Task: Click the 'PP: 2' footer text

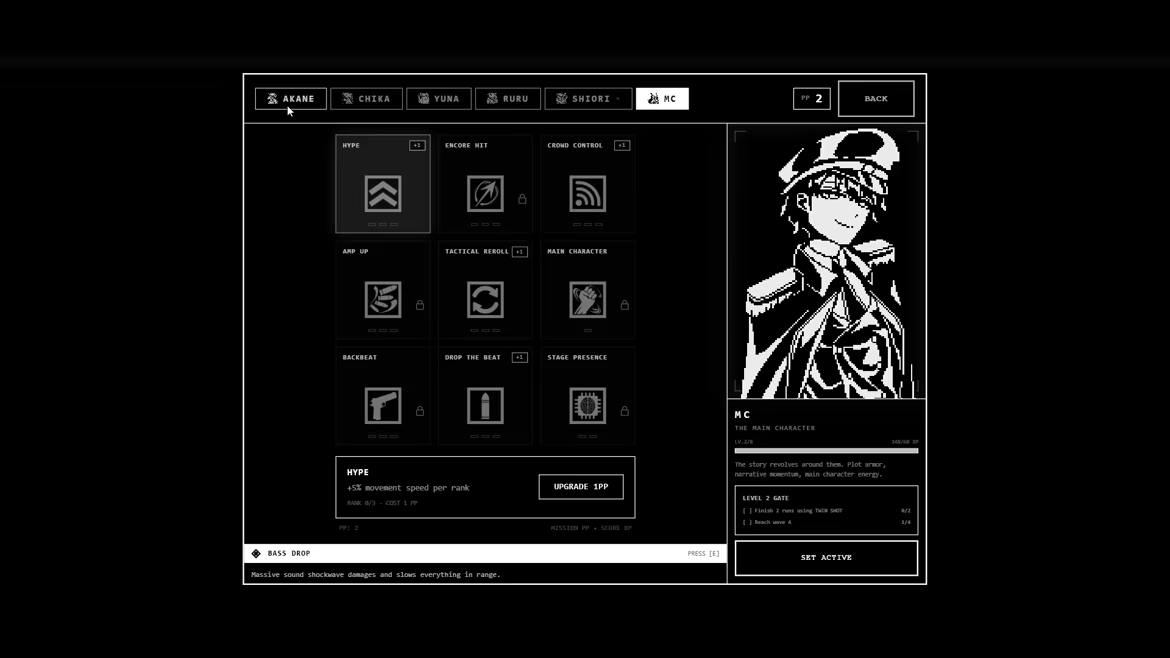Action: pyautogui.click(x=348, y=528)
